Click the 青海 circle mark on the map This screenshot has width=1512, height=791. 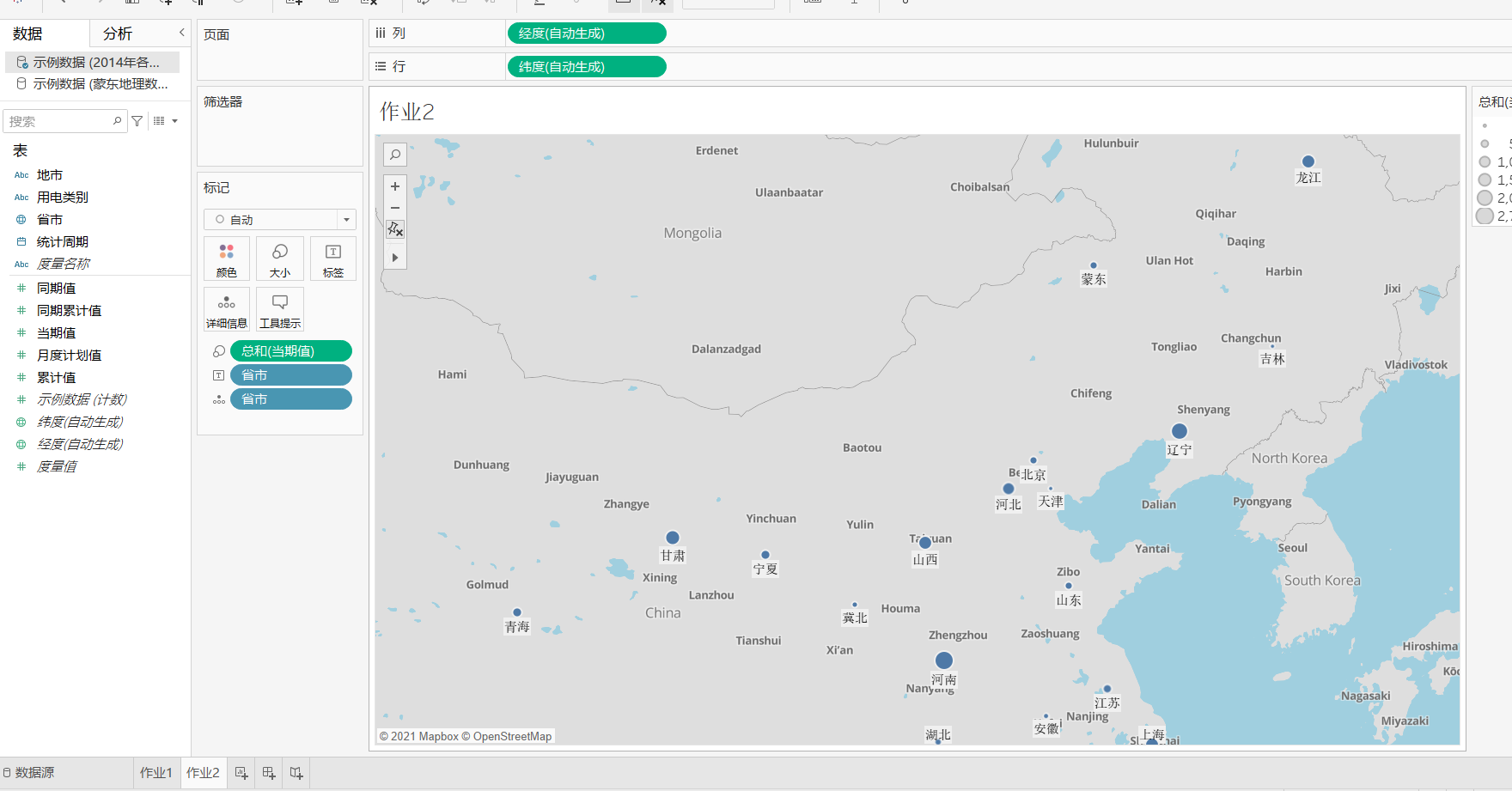(x=517, y=612)
